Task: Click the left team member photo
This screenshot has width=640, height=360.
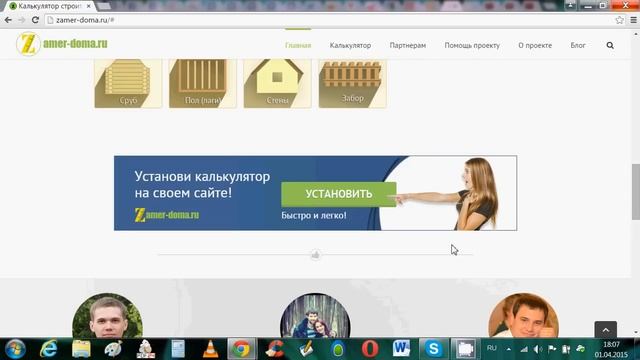Action: 108,316
